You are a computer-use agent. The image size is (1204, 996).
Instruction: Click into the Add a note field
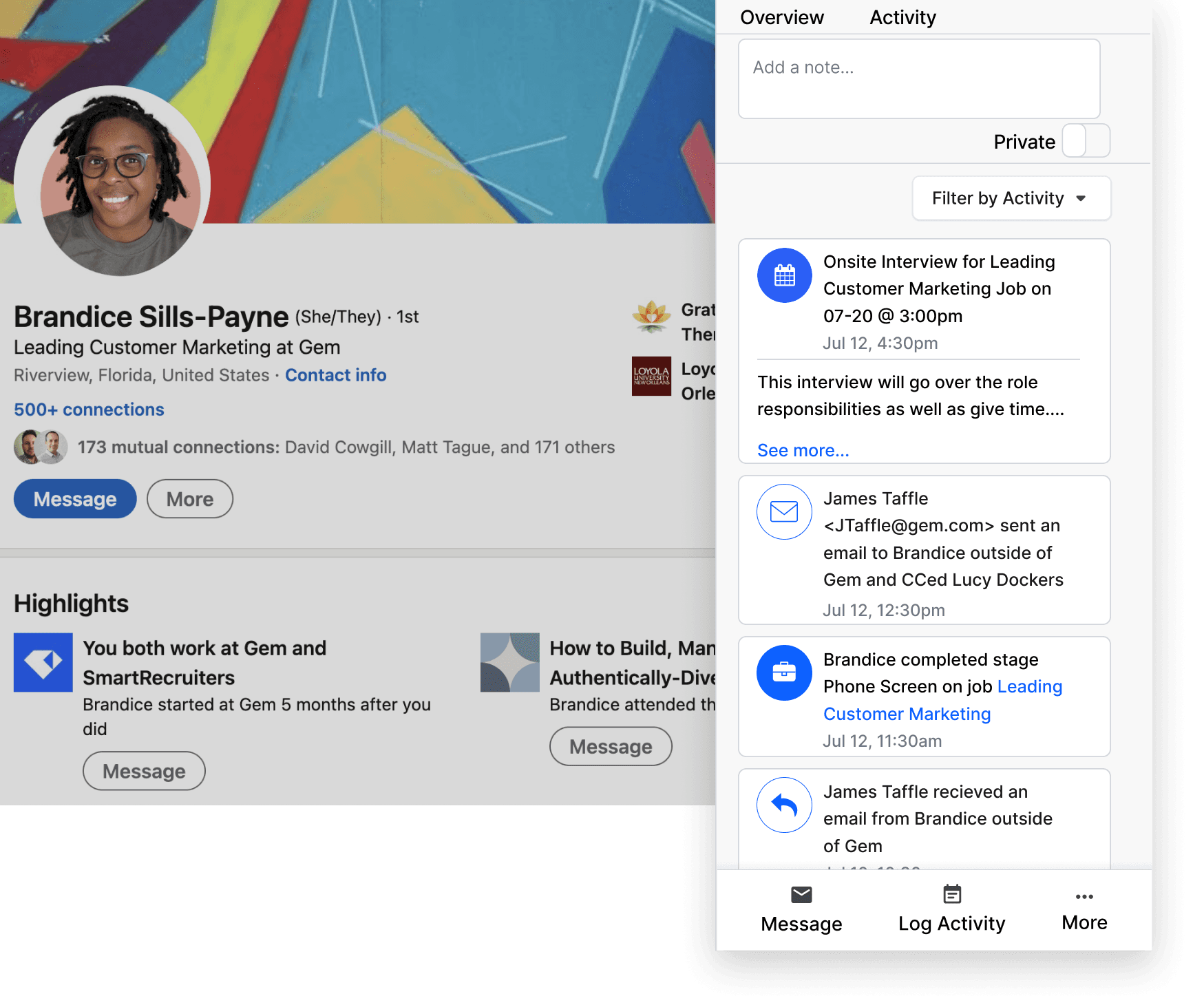tap(918, 78)
